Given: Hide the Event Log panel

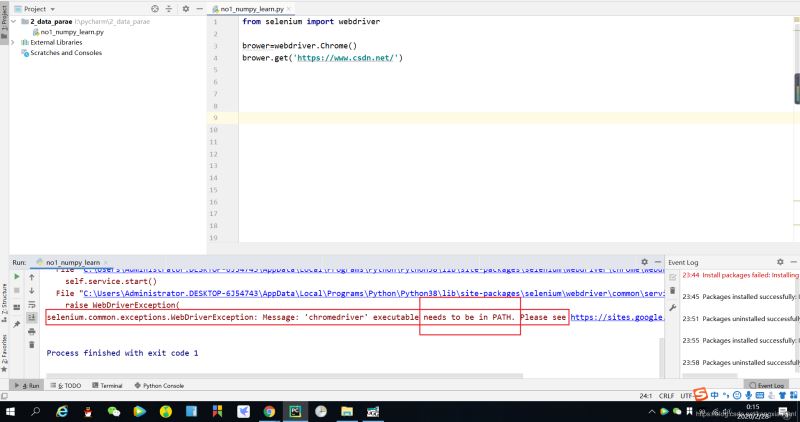Looking at the screenshot, I should click(x=793, y=262).
